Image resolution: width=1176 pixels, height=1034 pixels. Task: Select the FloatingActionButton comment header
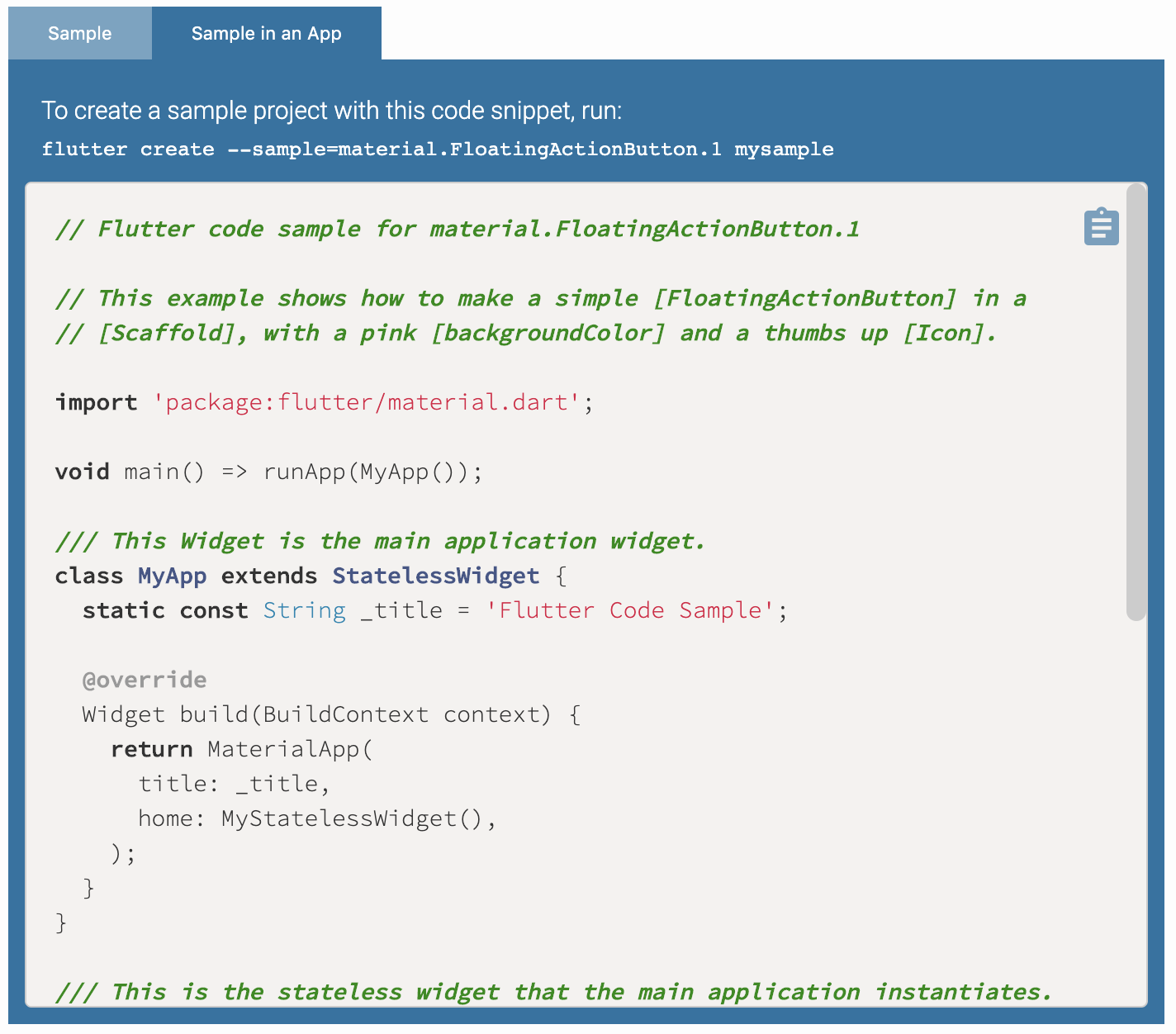point(457,229)
